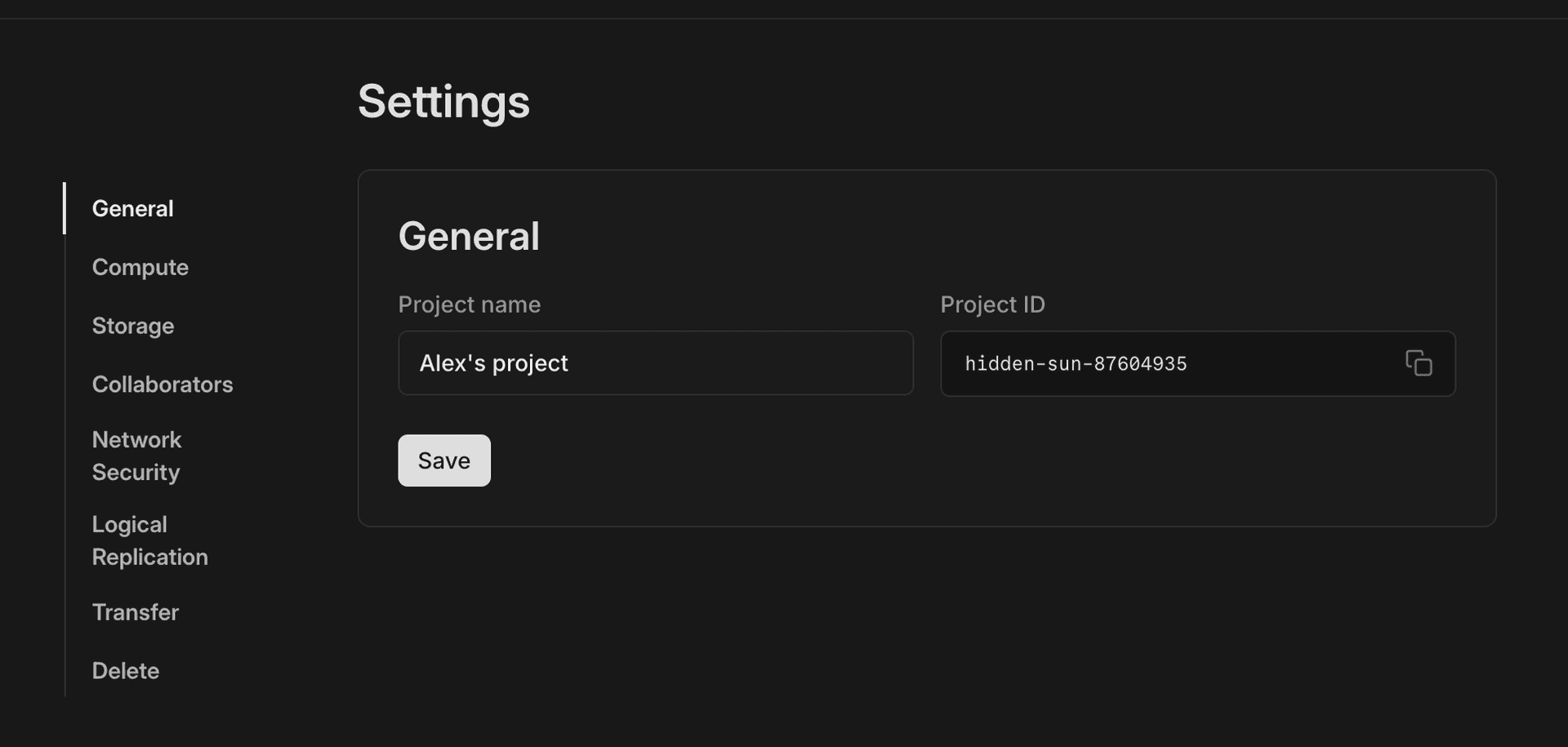Click the Project name label
Viewport: 1568px width, 747px height.
click(469, 305)
